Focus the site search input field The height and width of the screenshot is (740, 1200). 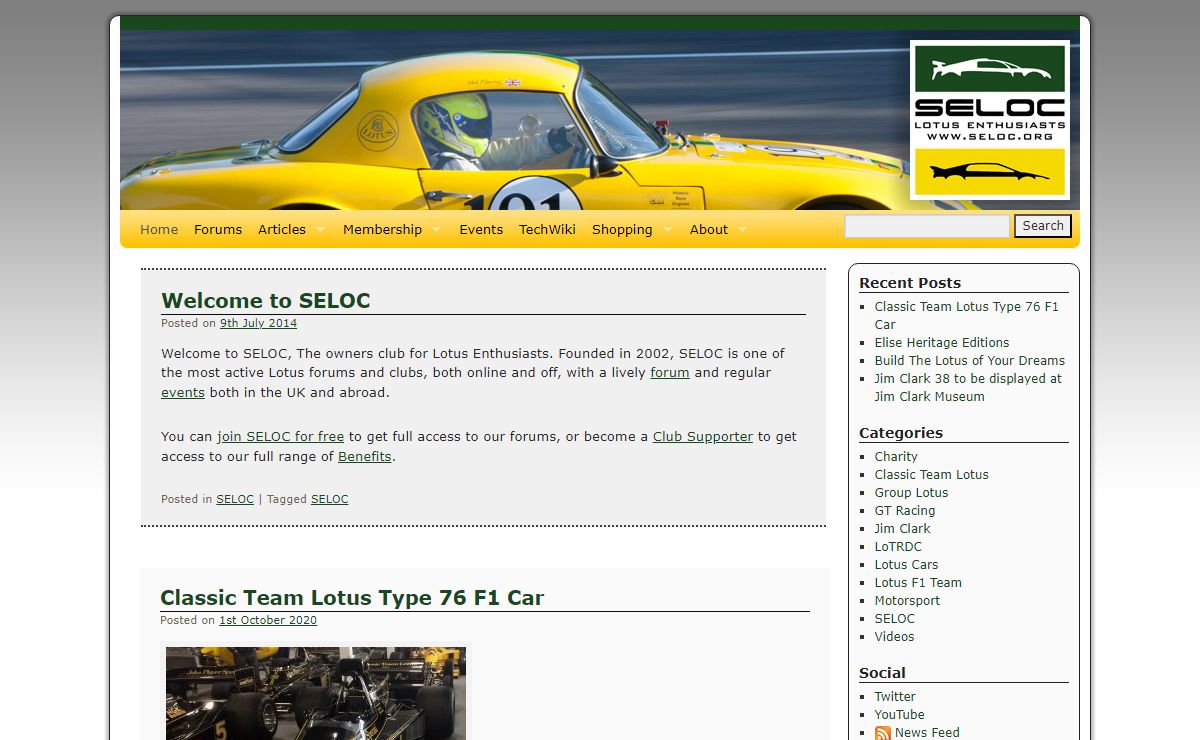tap(927, 226)
